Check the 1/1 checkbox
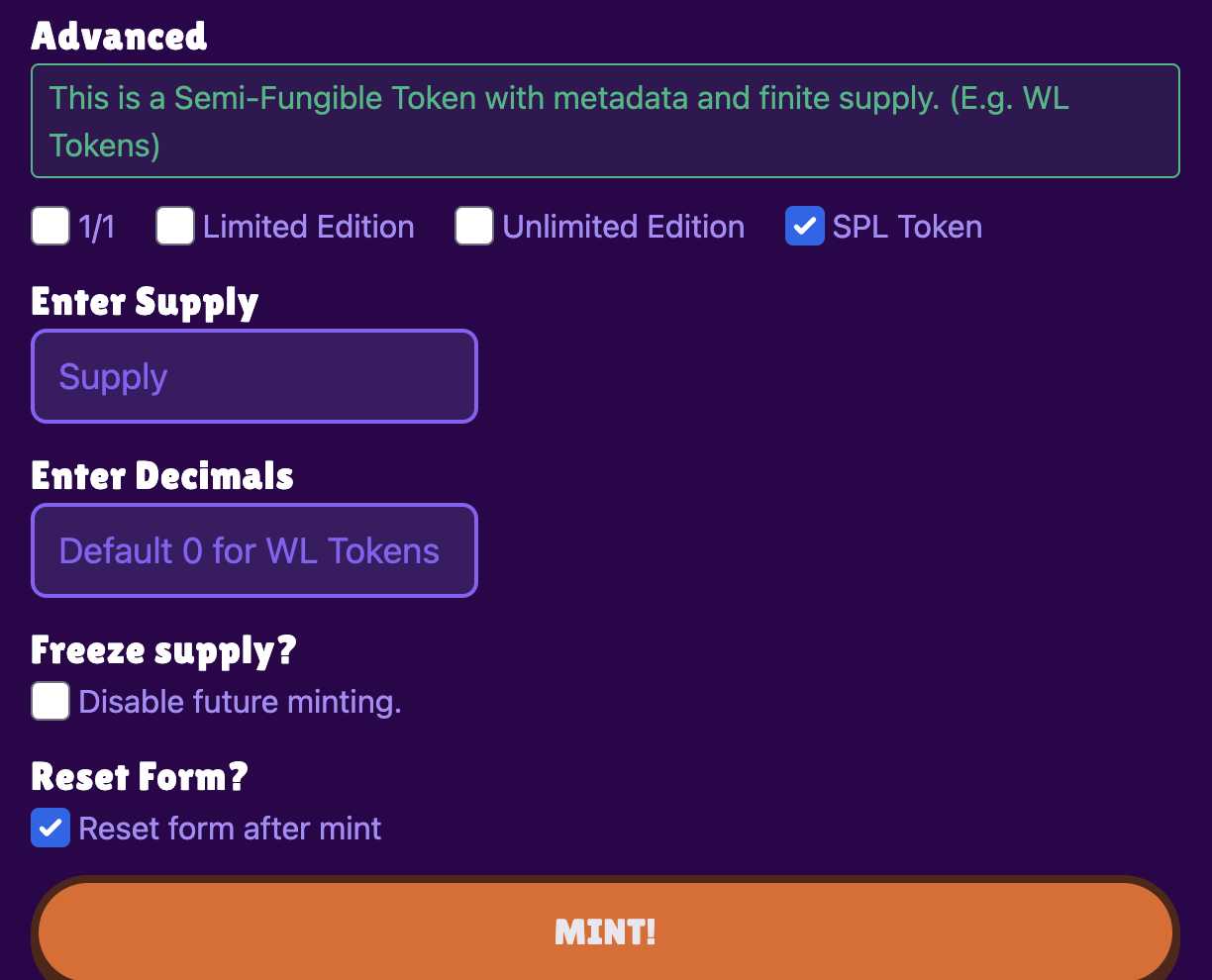Image resolution: width=1212 pixels, height=980 pixels. point(50,227)
